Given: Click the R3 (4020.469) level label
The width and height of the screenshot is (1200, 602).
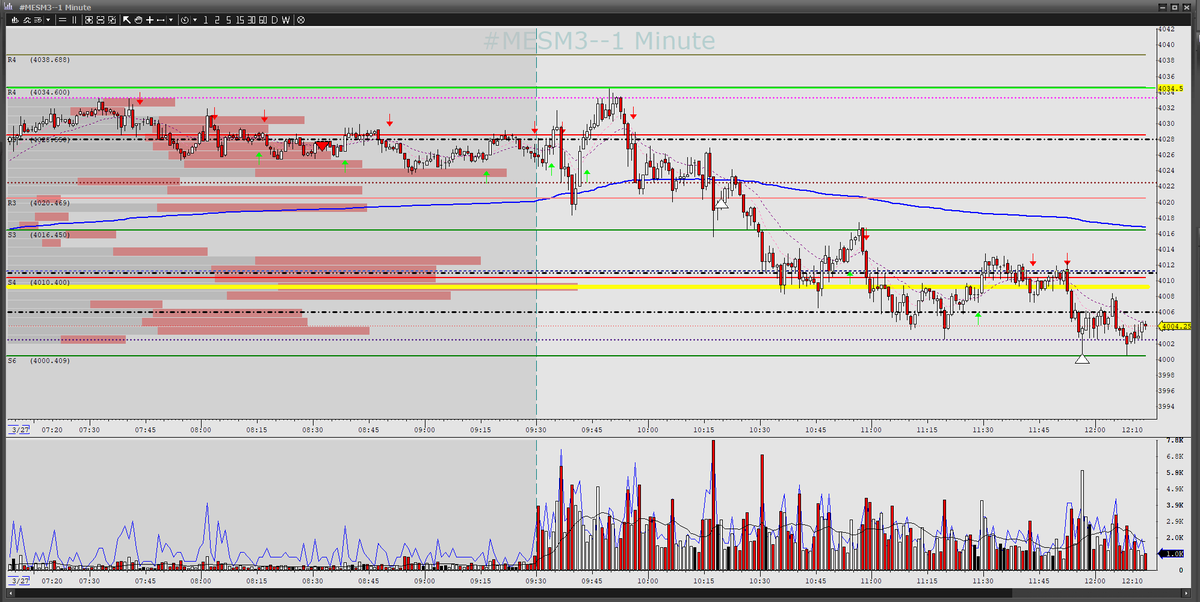Looking at the screenshot, I should click(x=37, y=203).
